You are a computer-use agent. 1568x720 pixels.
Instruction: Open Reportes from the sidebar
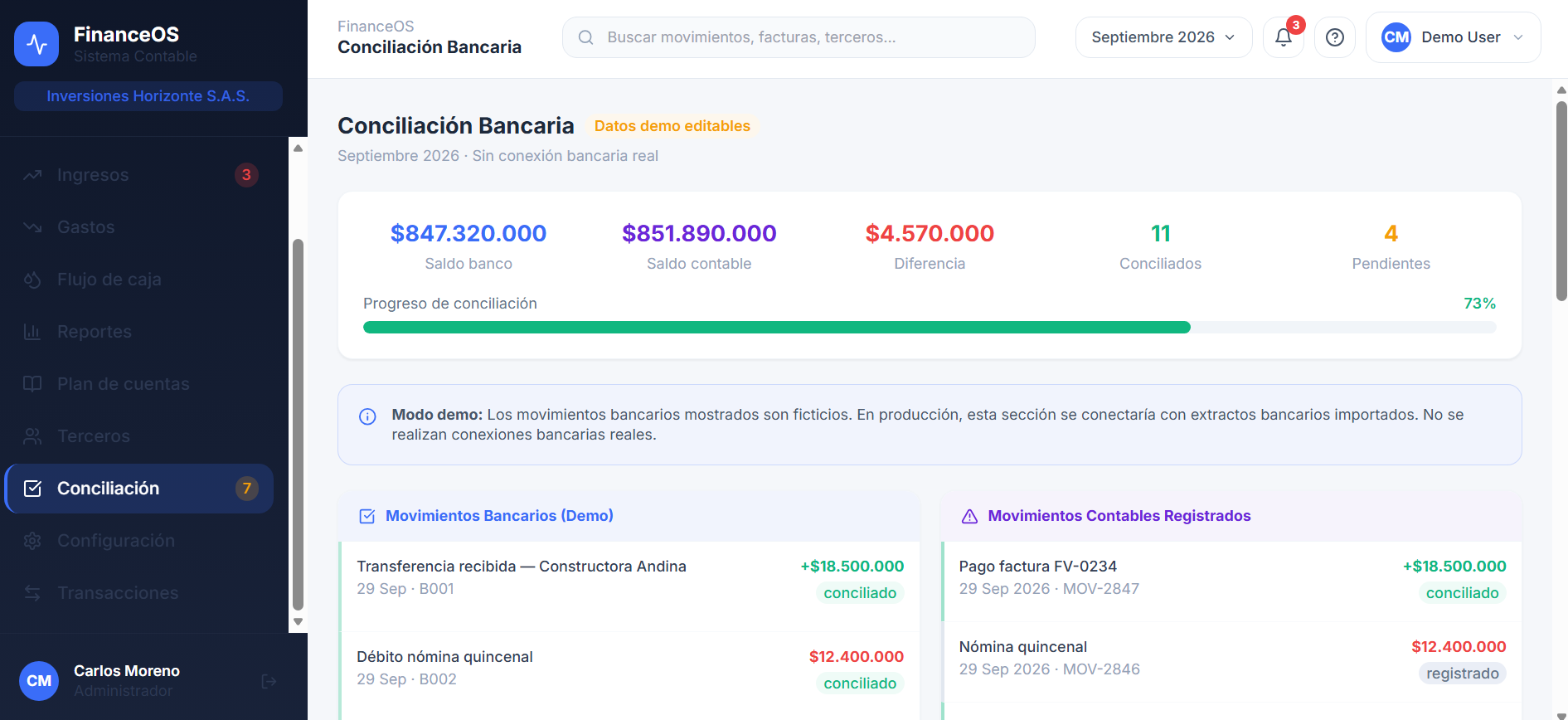coord(139,332)
